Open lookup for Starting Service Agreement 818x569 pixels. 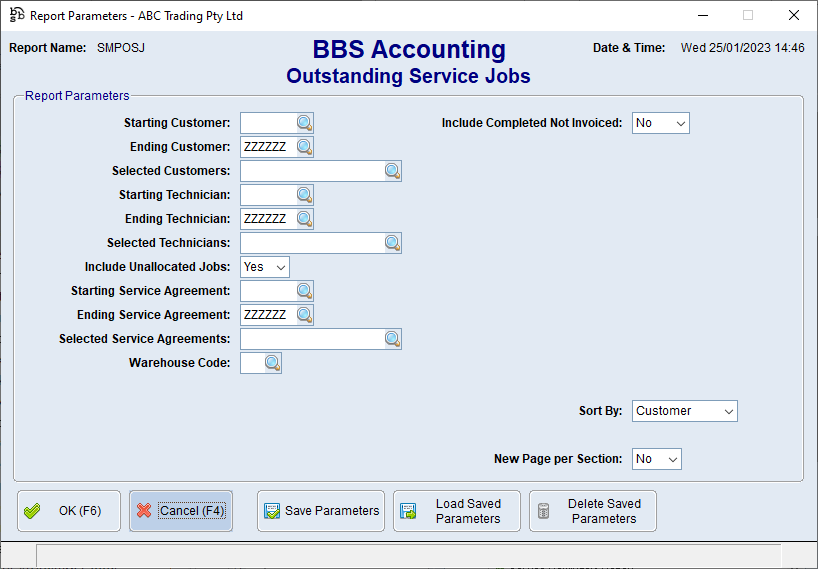(305, 291)
